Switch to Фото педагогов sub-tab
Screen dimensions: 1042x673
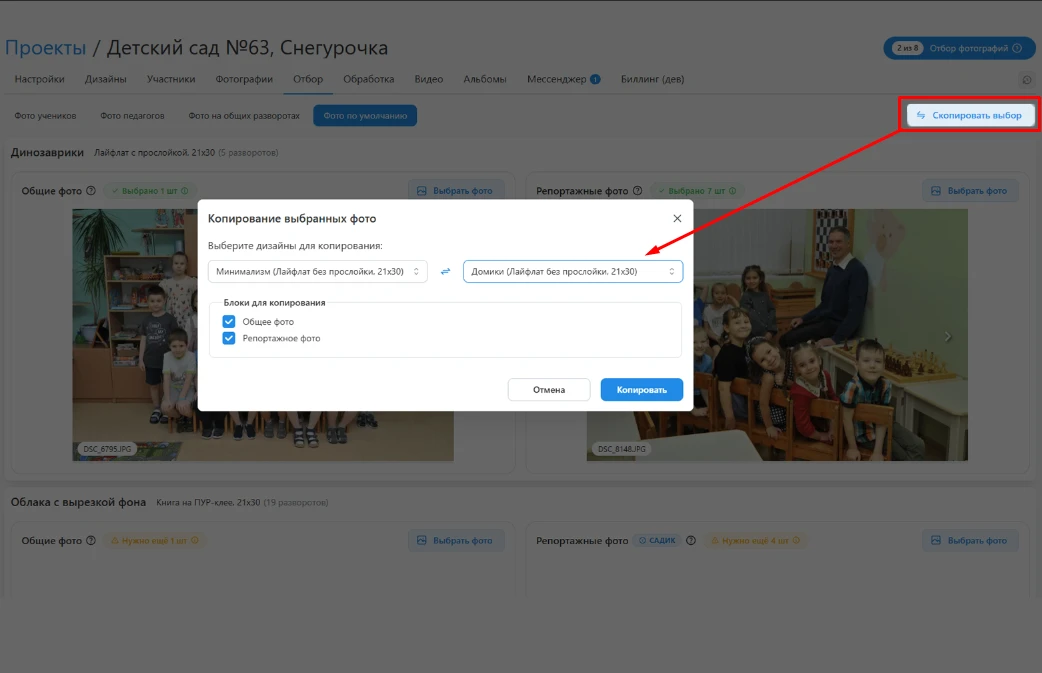132,116
